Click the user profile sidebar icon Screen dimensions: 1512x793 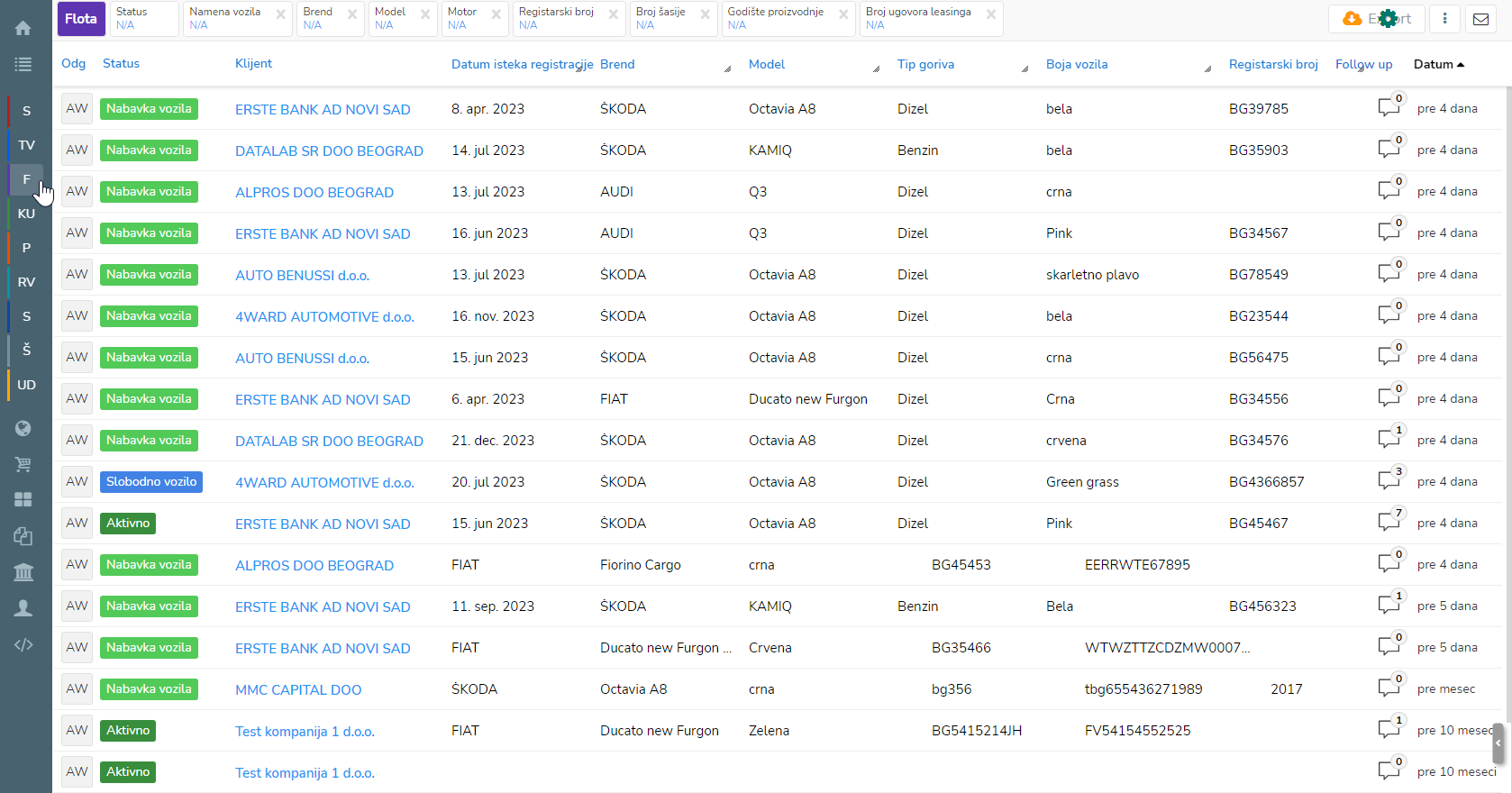[x=23, y=608]
